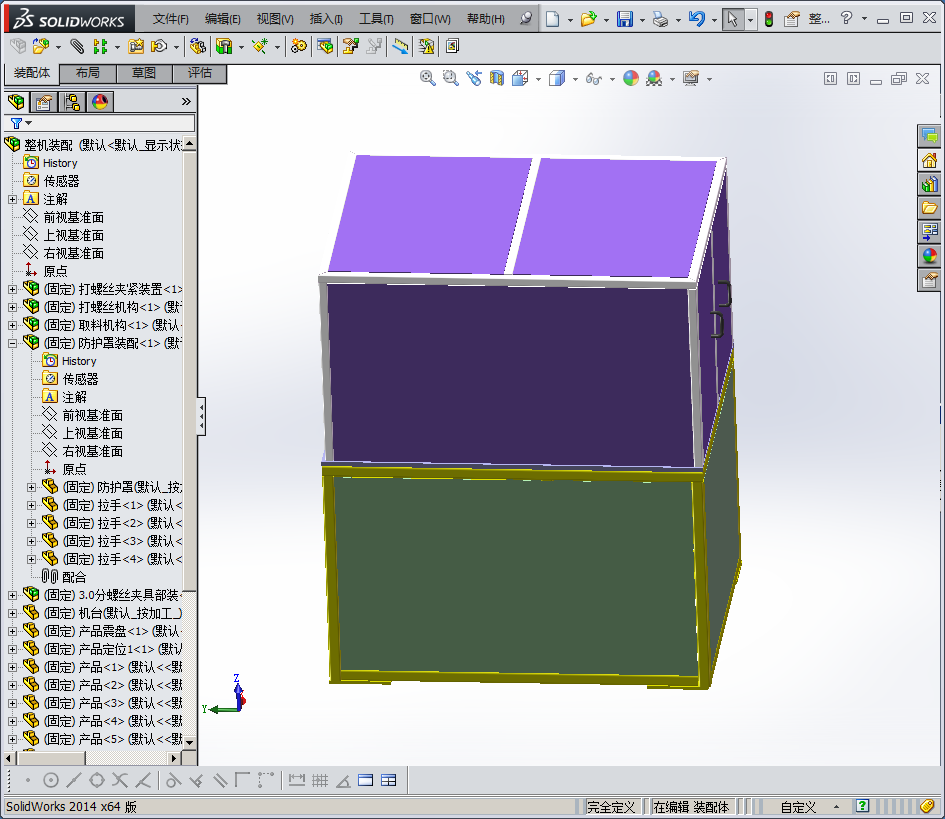The height and width of the screenshot is (819, 945).
Task: Click the Smart Dimension sketch toolbar icon
Action: [297, 780]
